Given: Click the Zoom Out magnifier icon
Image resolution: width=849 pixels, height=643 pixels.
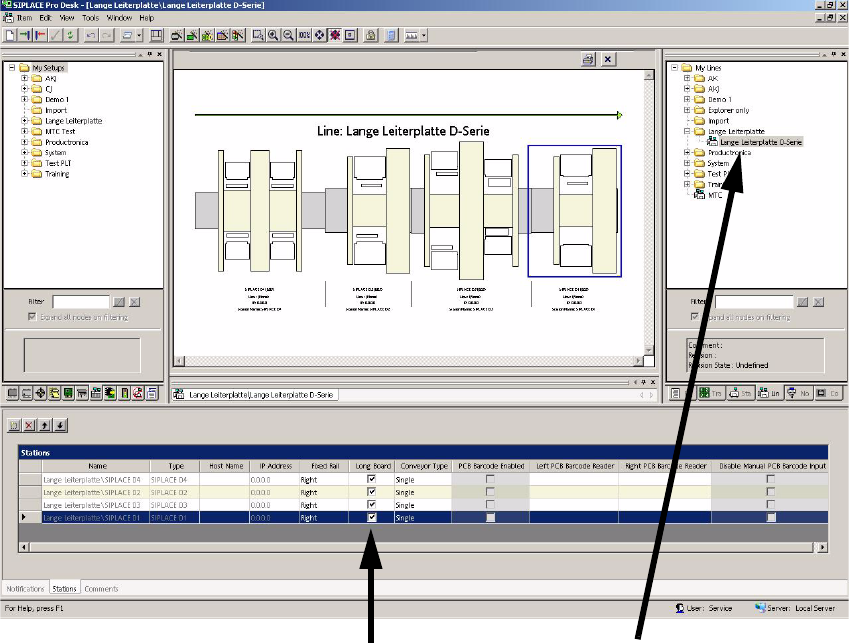Looking at the screenshot, I should tap(289, 36).
